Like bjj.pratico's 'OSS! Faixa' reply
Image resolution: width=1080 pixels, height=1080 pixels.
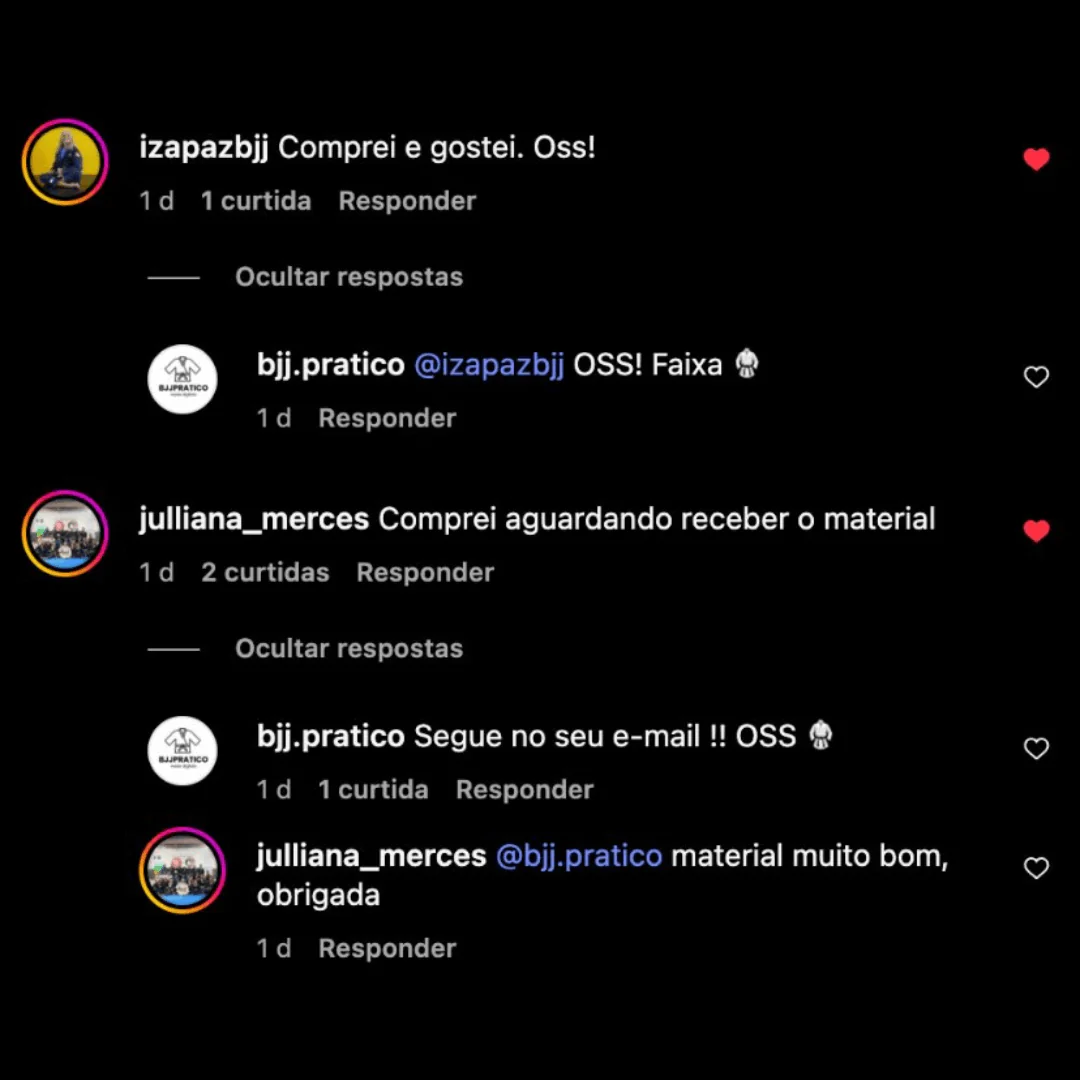(1036, 377)
